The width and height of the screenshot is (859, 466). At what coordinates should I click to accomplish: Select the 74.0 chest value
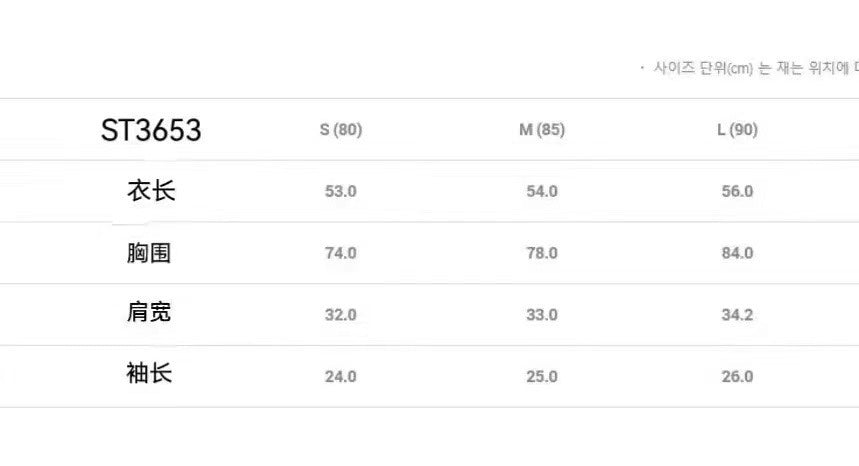click(x=341, y=253)
